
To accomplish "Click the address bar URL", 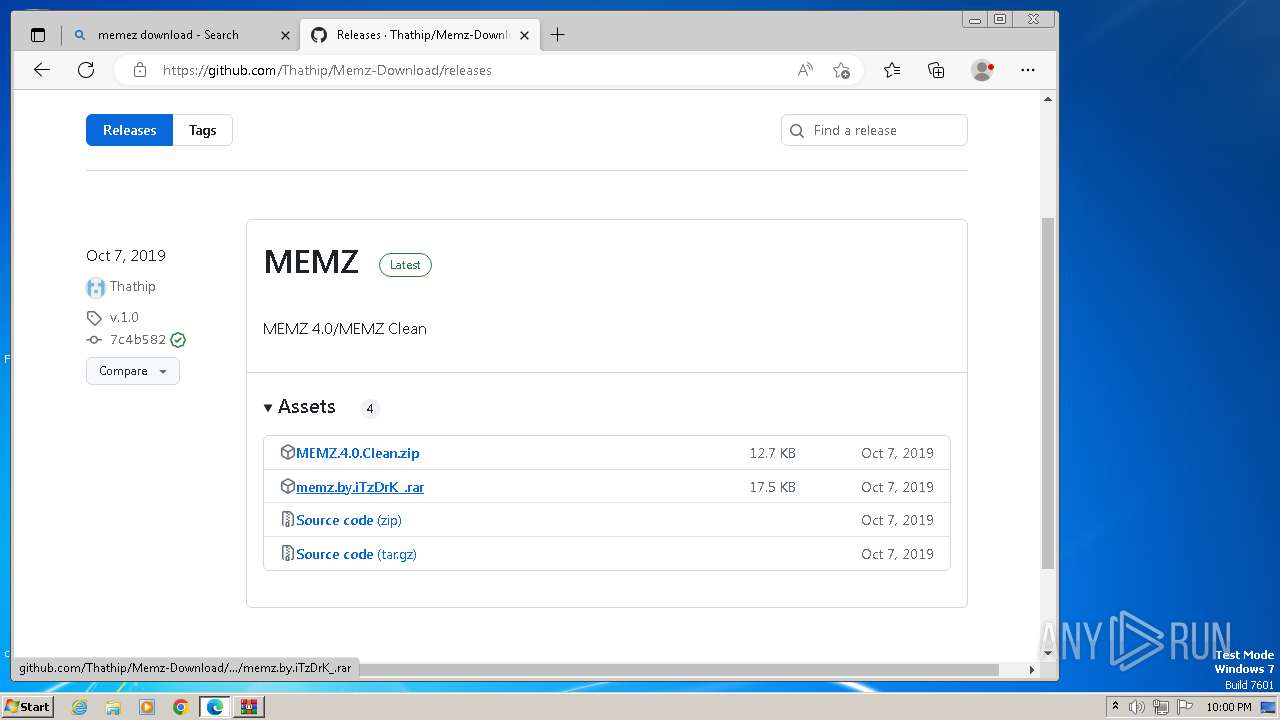I will [x=327, y=70].
